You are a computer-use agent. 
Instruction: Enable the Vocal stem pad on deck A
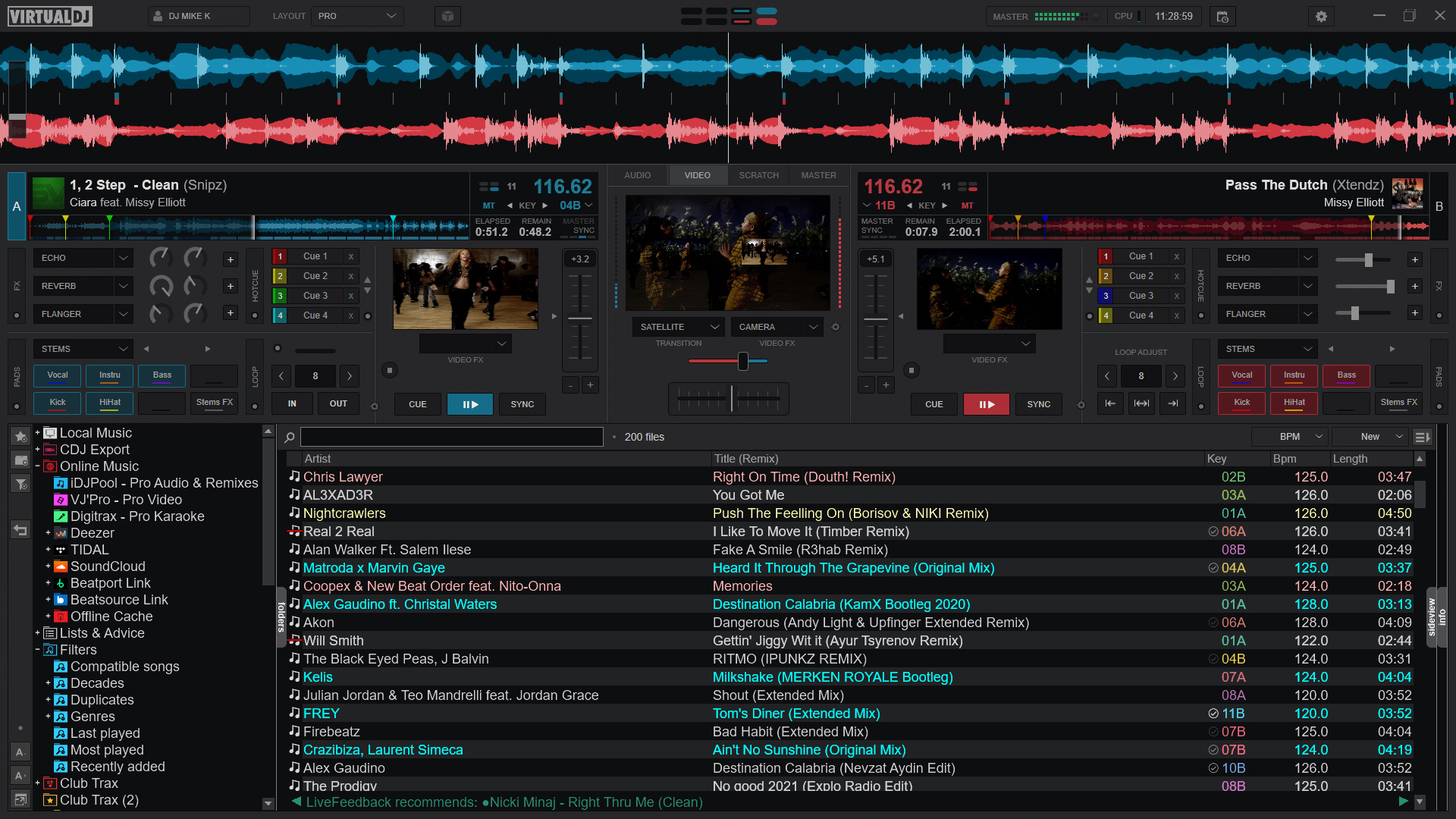pyautogui.click(x=57, y=375)
